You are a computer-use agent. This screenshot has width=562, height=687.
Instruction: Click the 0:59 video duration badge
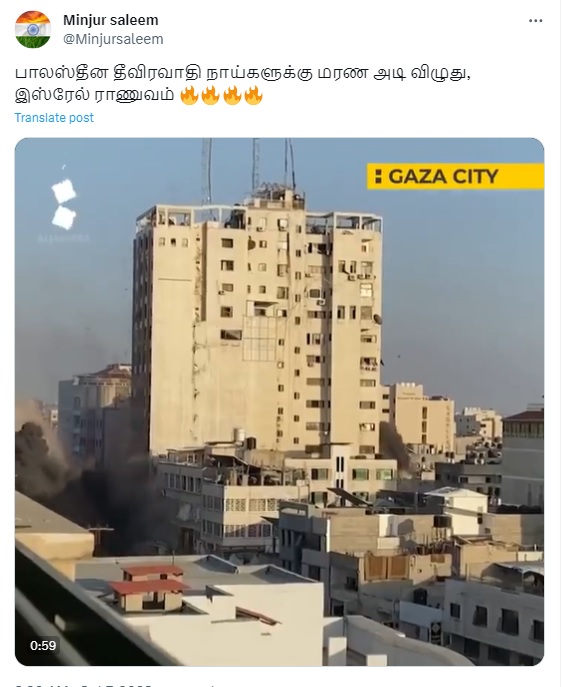[43, 645]
